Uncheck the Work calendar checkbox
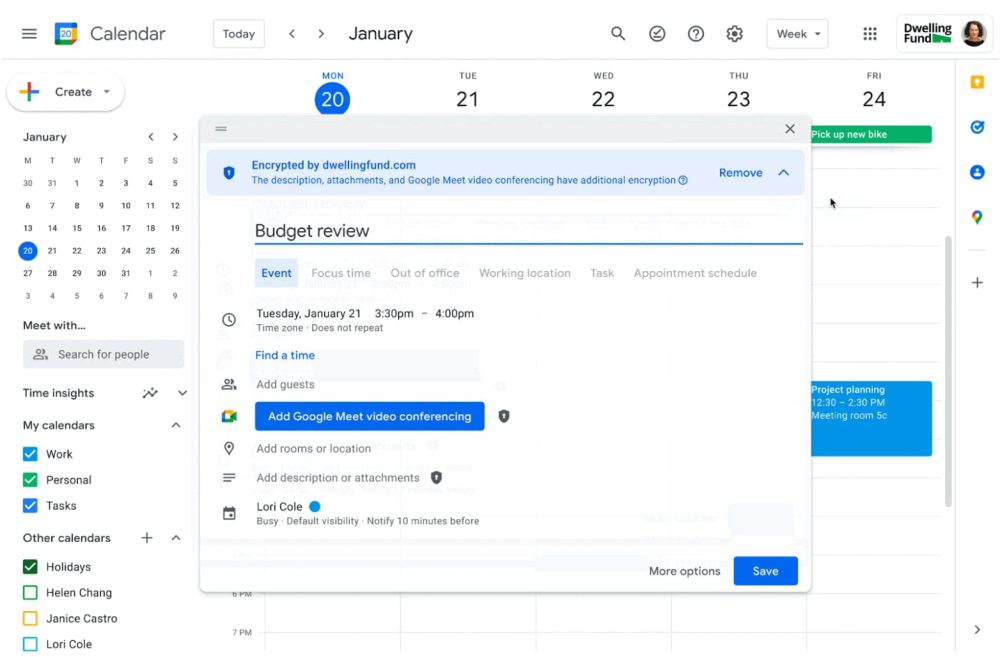The width and height of the screenshot is (1000, 657). coord(30,454)
